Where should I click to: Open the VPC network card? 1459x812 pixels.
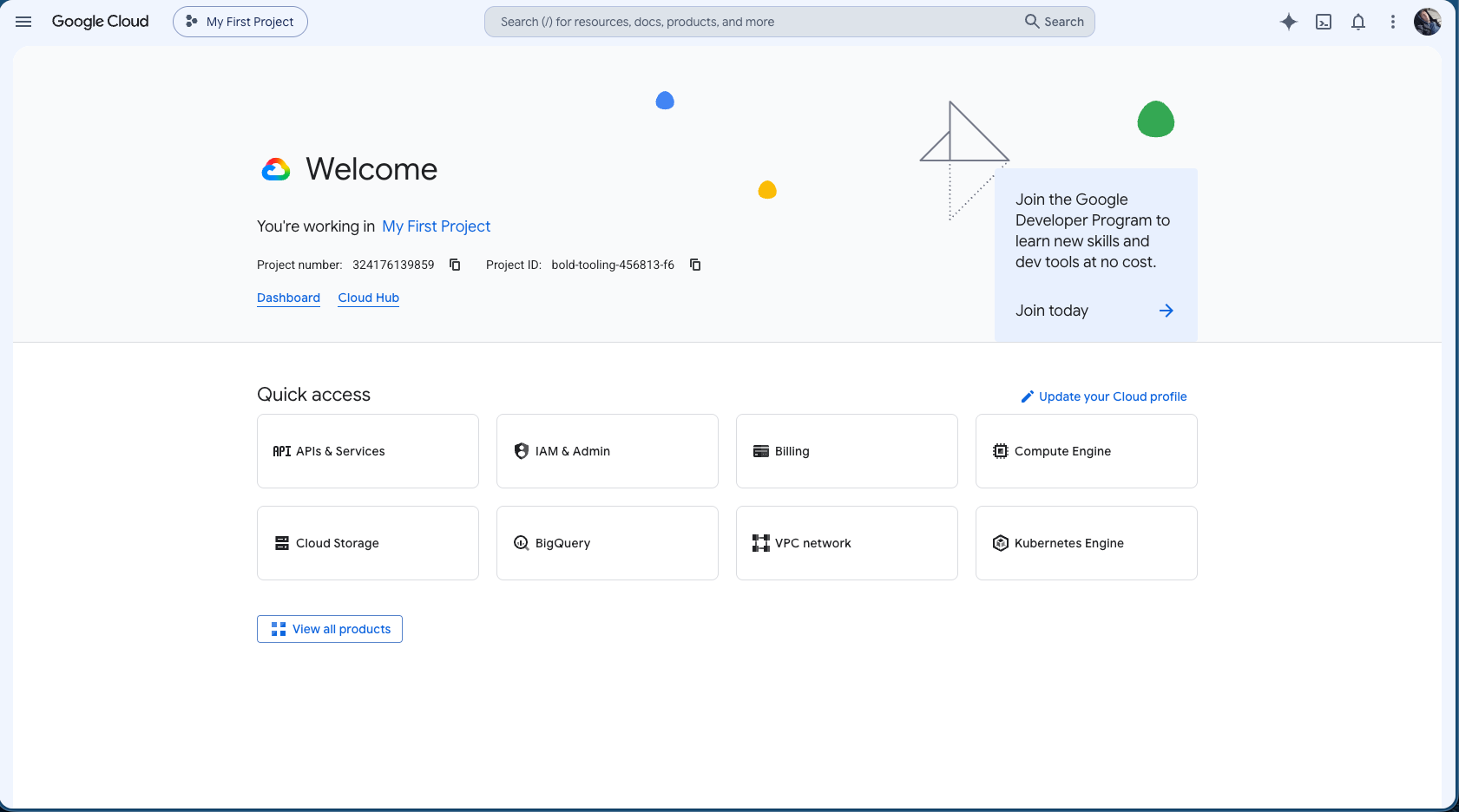click(x=847, y=543)
